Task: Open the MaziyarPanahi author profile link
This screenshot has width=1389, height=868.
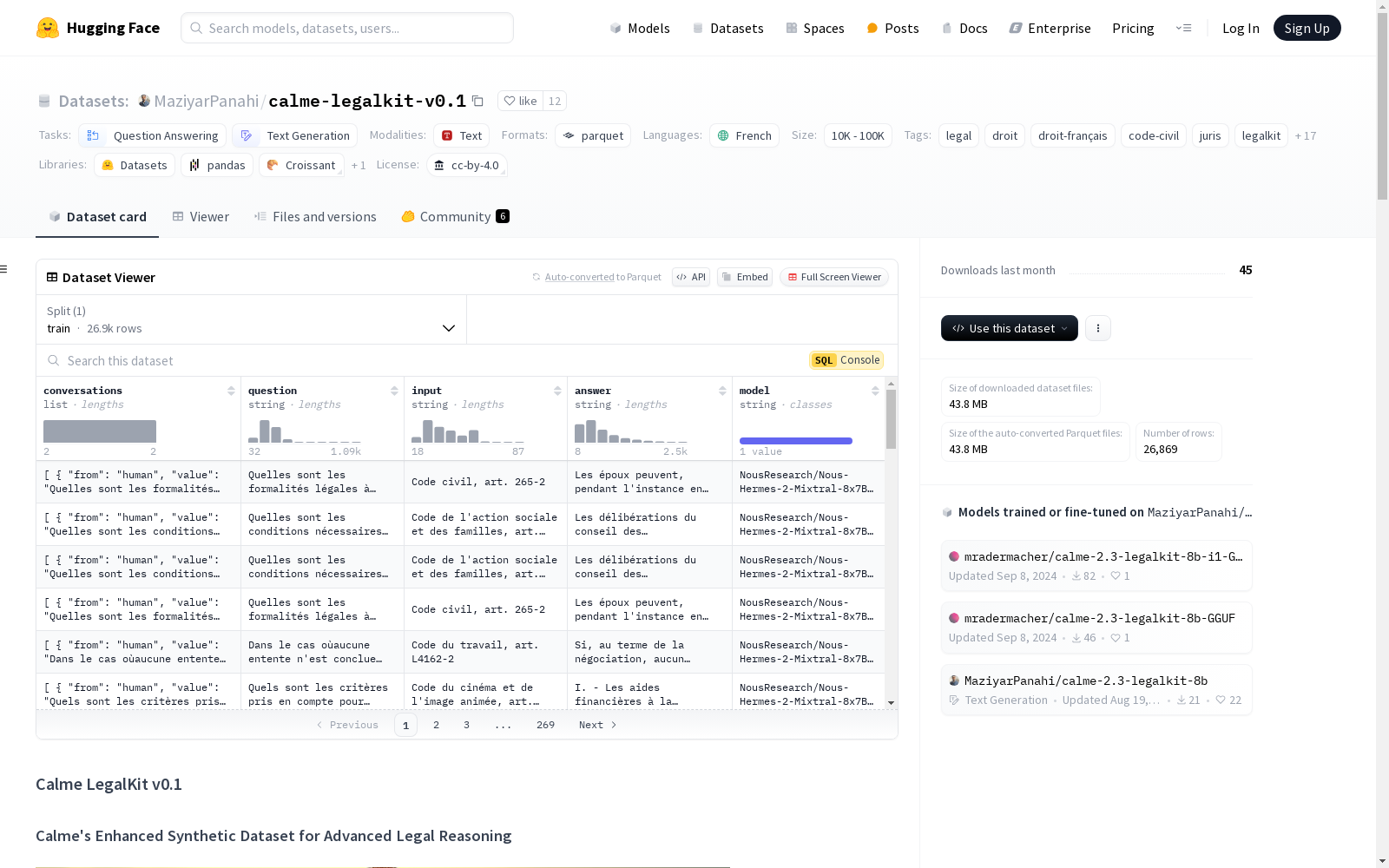Action: pyautogui.click(x=206, y=101)
